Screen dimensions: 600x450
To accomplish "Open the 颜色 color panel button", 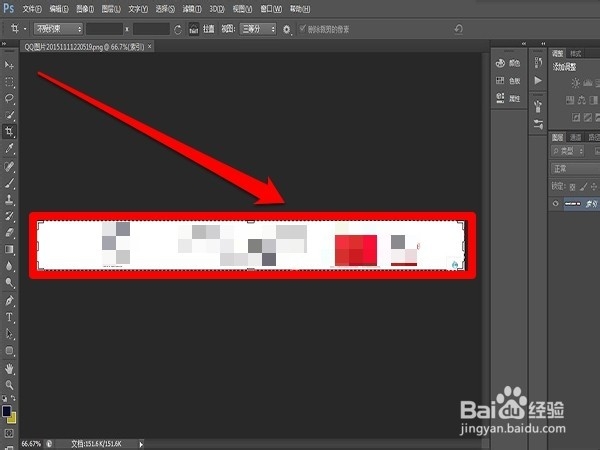I will (509, 63).
